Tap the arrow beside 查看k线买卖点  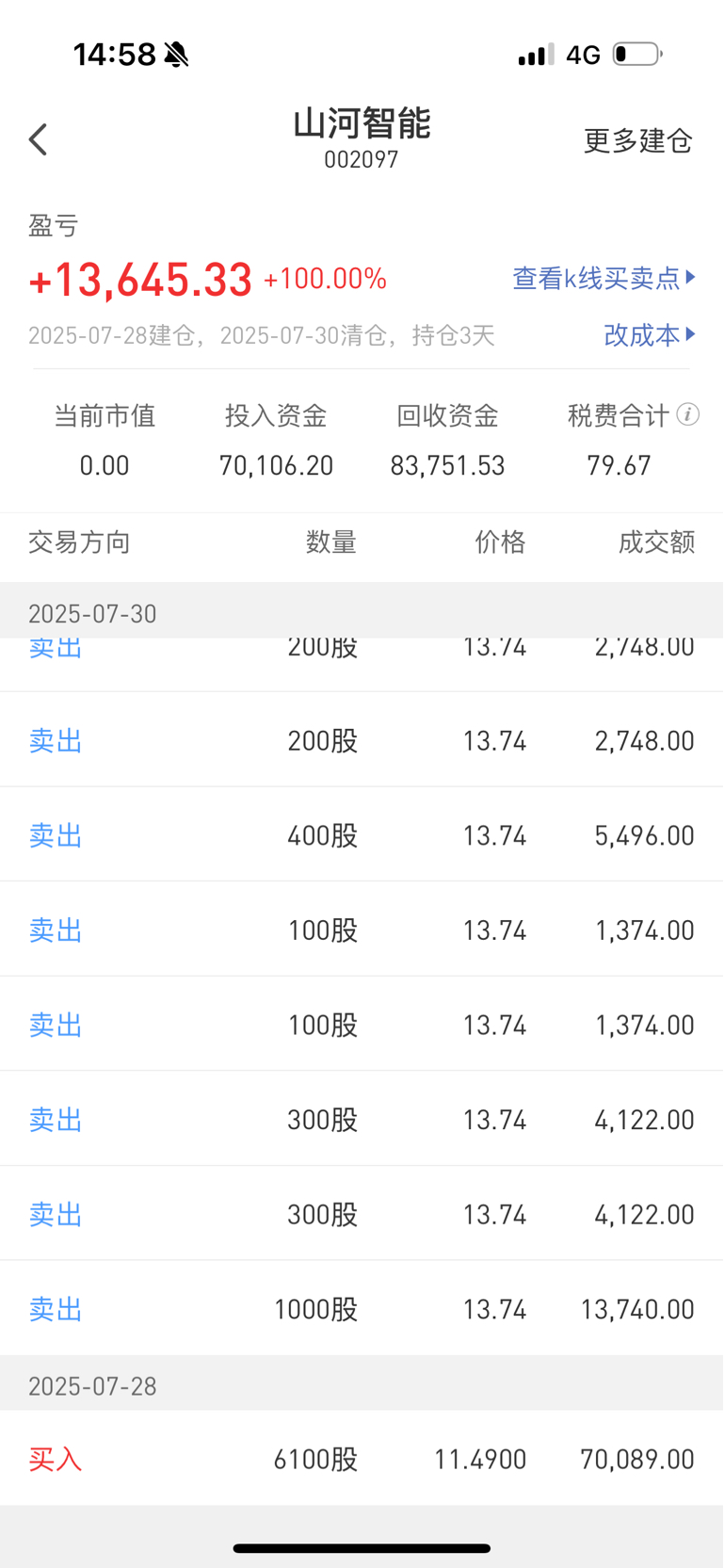click(x=691, y=278)
